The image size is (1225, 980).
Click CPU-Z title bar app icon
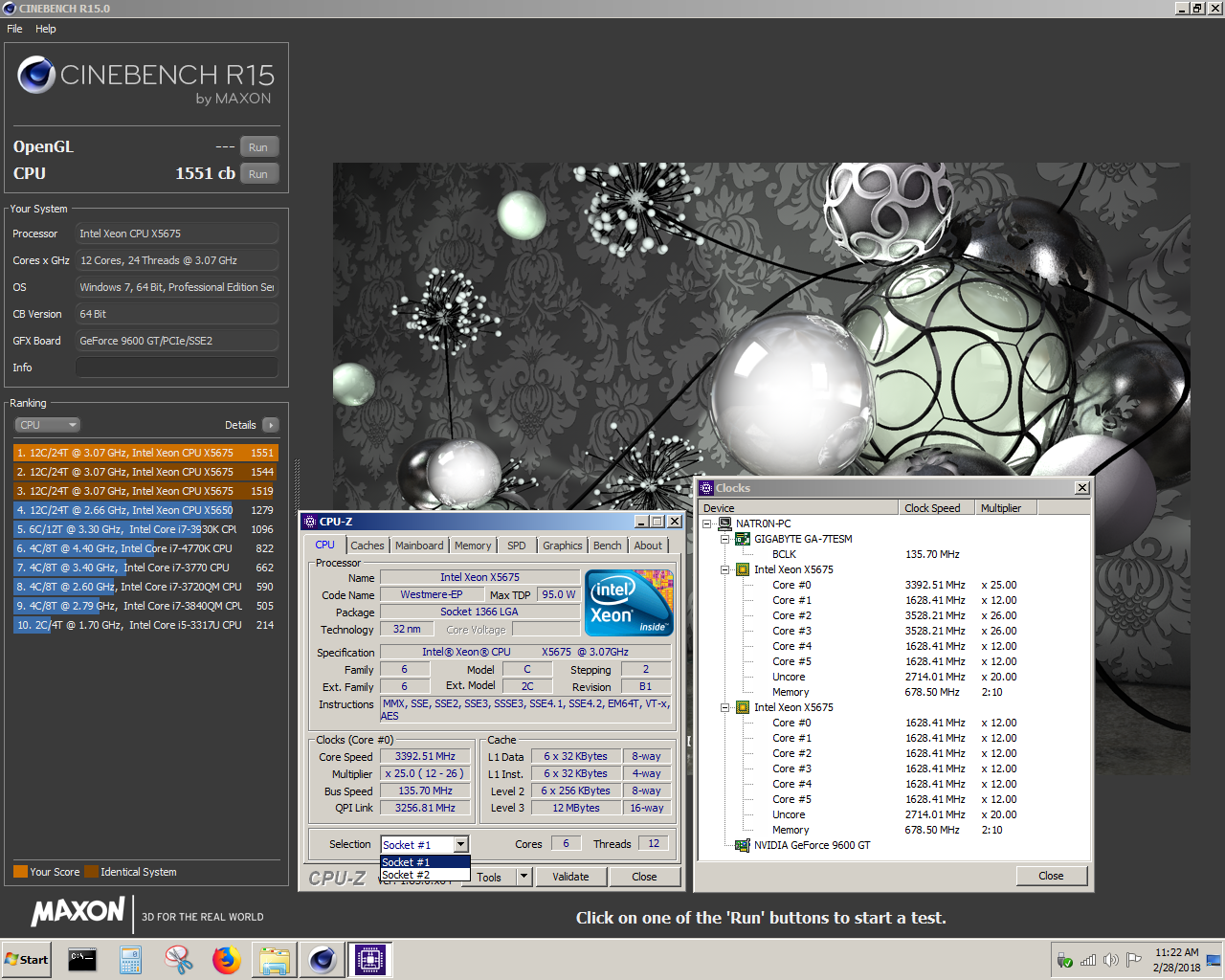[x=310, y=522]
